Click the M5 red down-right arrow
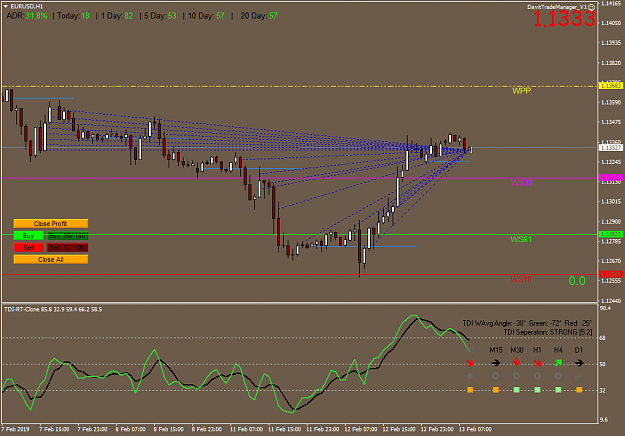The height and width of the screenshot is (436, 625). click(x=470, y=363)
